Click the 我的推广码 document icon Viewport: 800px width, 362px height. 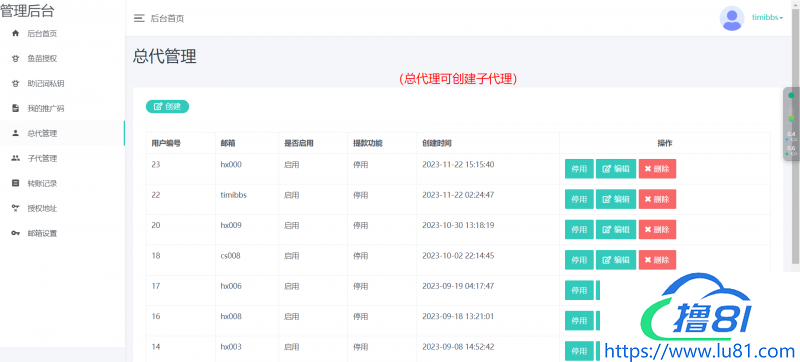(x=15, y=109)
